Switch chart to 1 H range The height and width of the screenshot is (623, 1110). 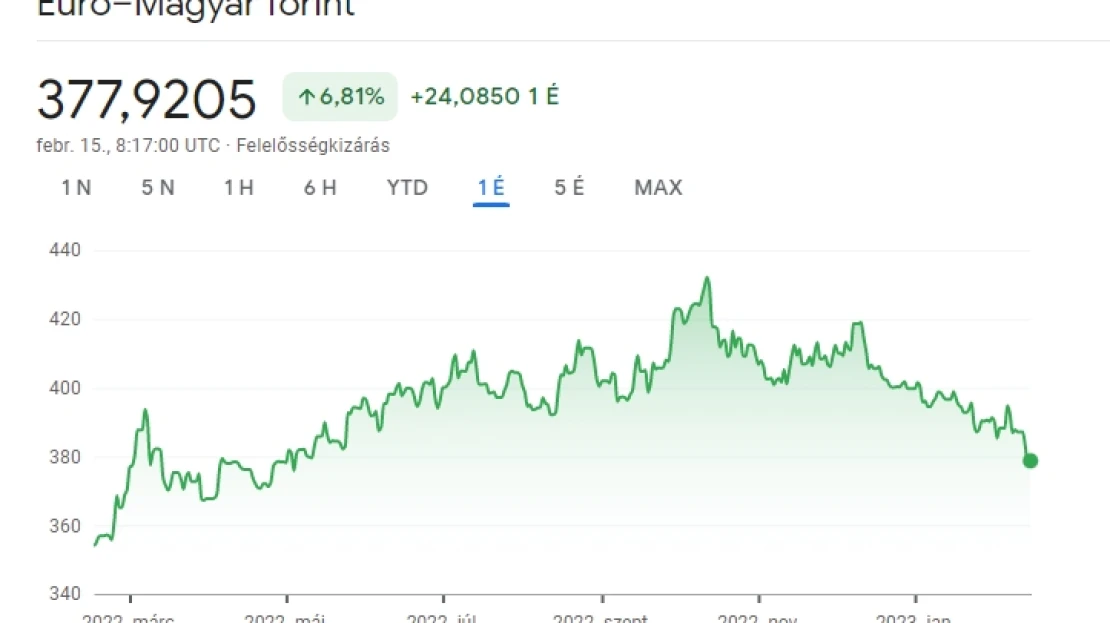point(239,188)
